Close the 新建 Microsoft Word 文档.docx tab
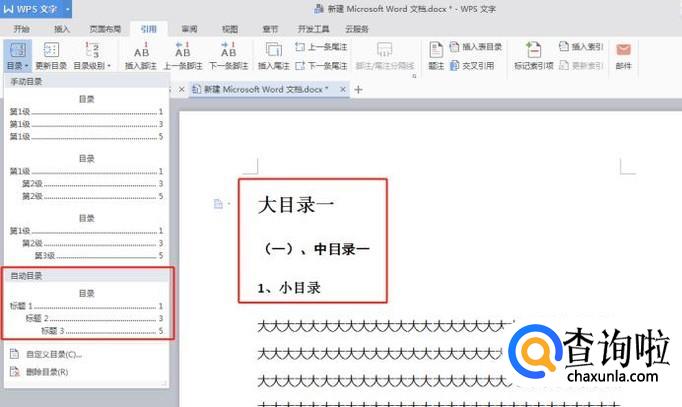This screenshot has width=682, height=407. tap(343, 89)
